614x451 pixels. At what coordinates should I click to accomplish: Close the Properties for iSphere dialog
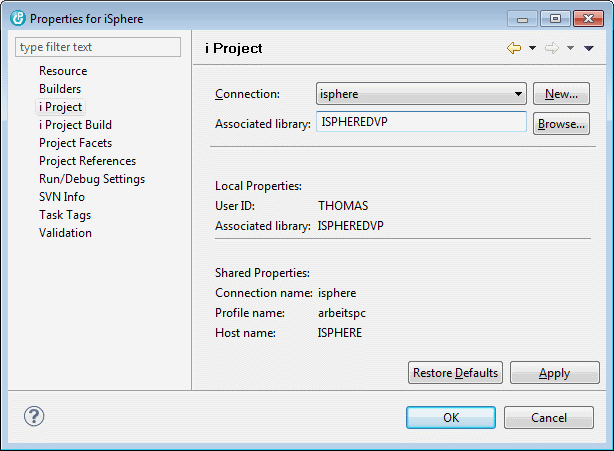click(x=588, y=19)
